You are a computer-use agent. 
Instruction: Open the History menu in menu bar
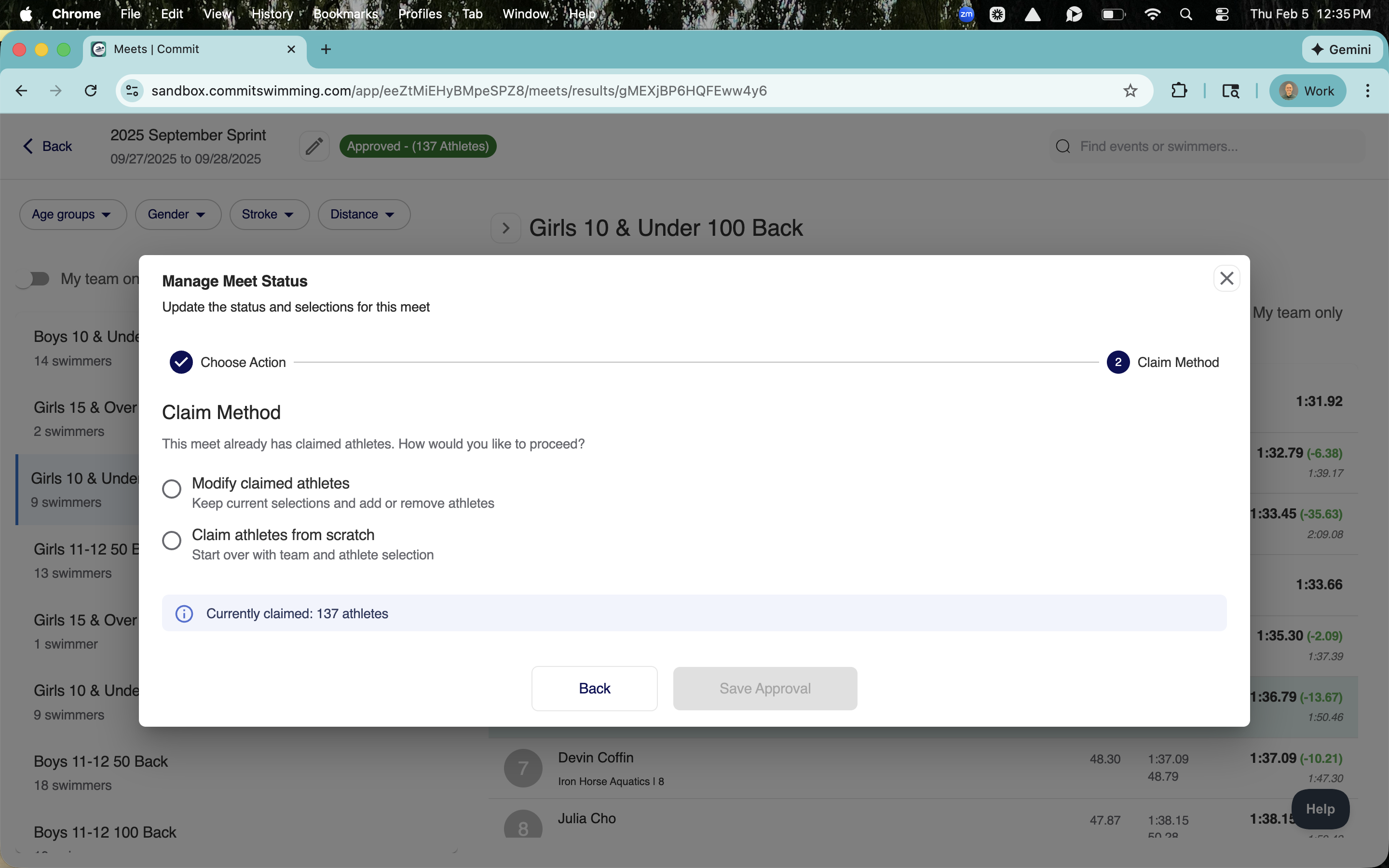pyautogui.click(x=272, y=14)
